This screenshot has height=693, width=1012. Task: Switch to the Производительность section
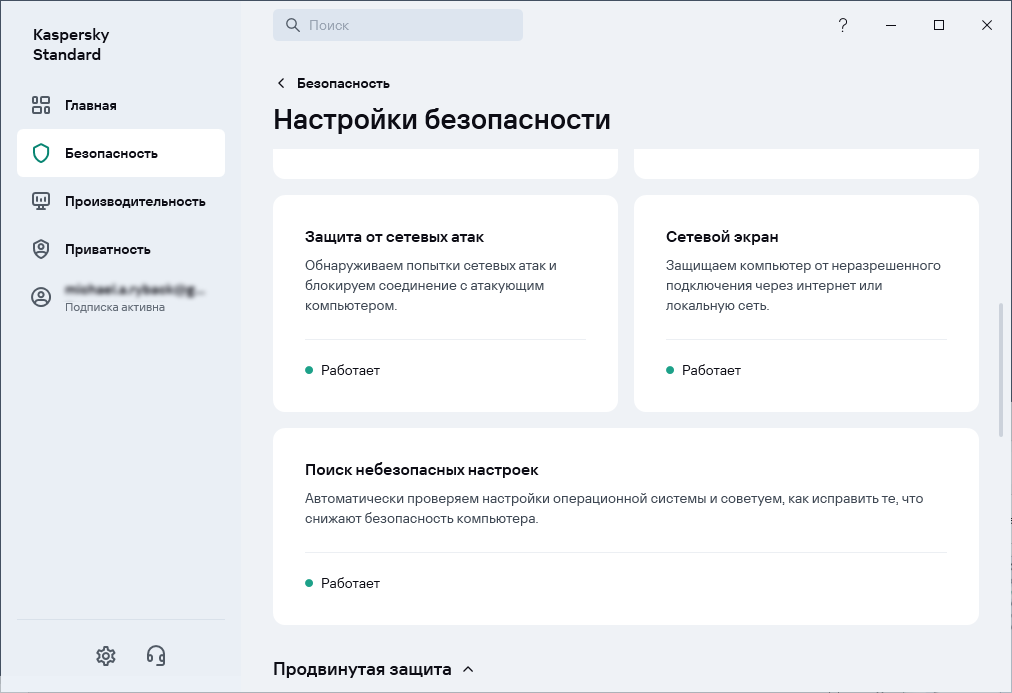tap(135, 201)
